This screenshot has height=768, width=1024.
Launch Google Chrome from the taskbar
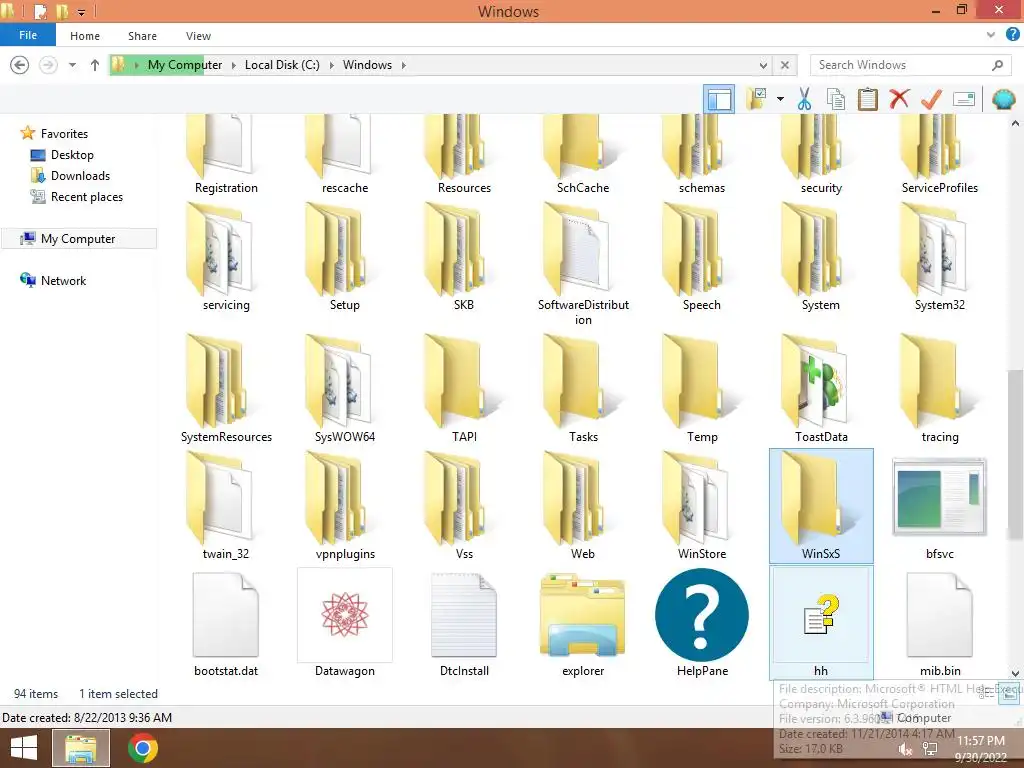click(143, 748)
